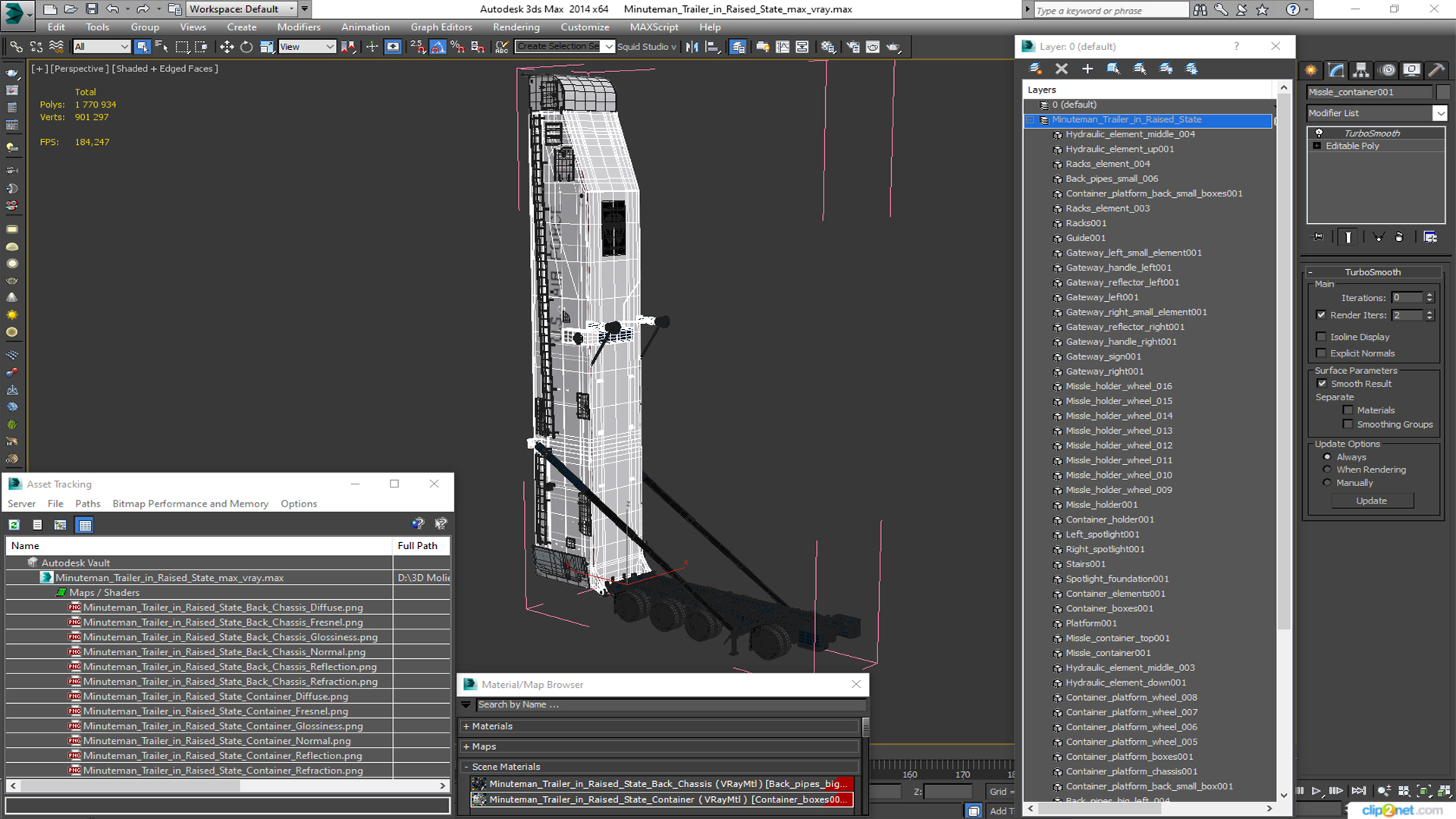Viewport: 1456px width, 819px height.
Task: Click Create New Layer icon in Layer dialog
Action: [1035, 69]
